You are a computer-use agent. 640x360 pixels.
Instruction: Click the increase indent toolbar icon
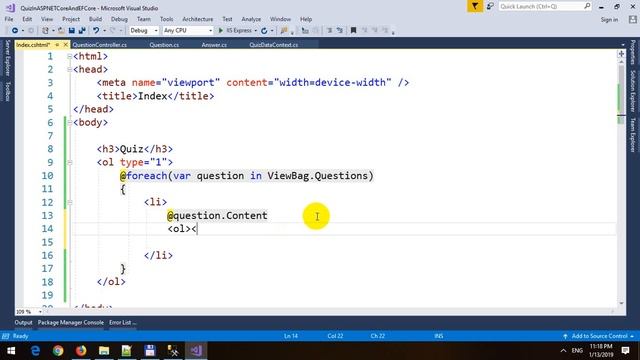point(340,31)
